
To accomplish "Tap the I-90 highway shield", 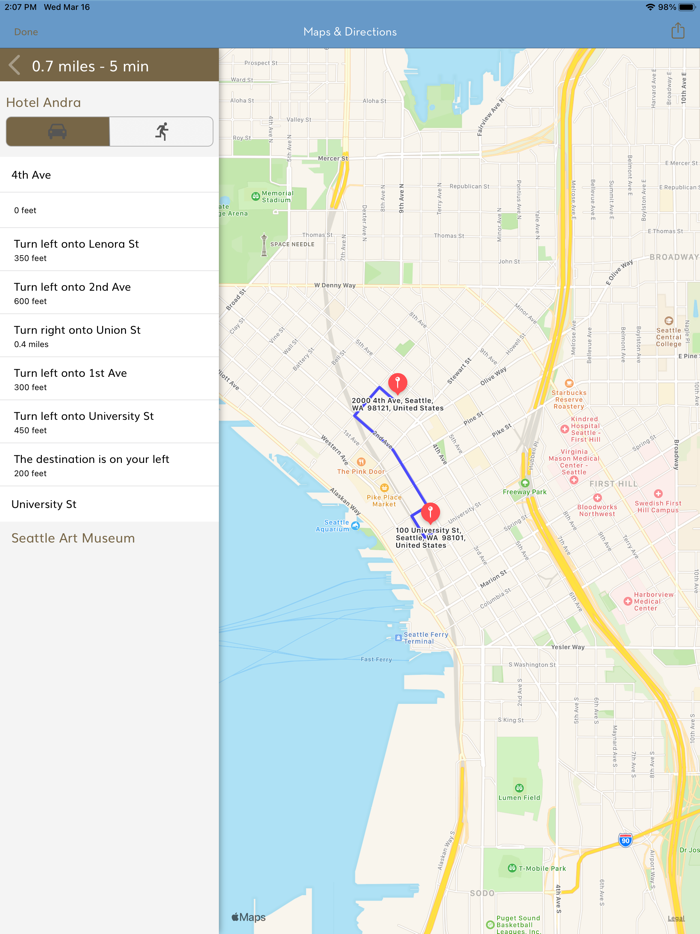I will (x=625, y=840).
